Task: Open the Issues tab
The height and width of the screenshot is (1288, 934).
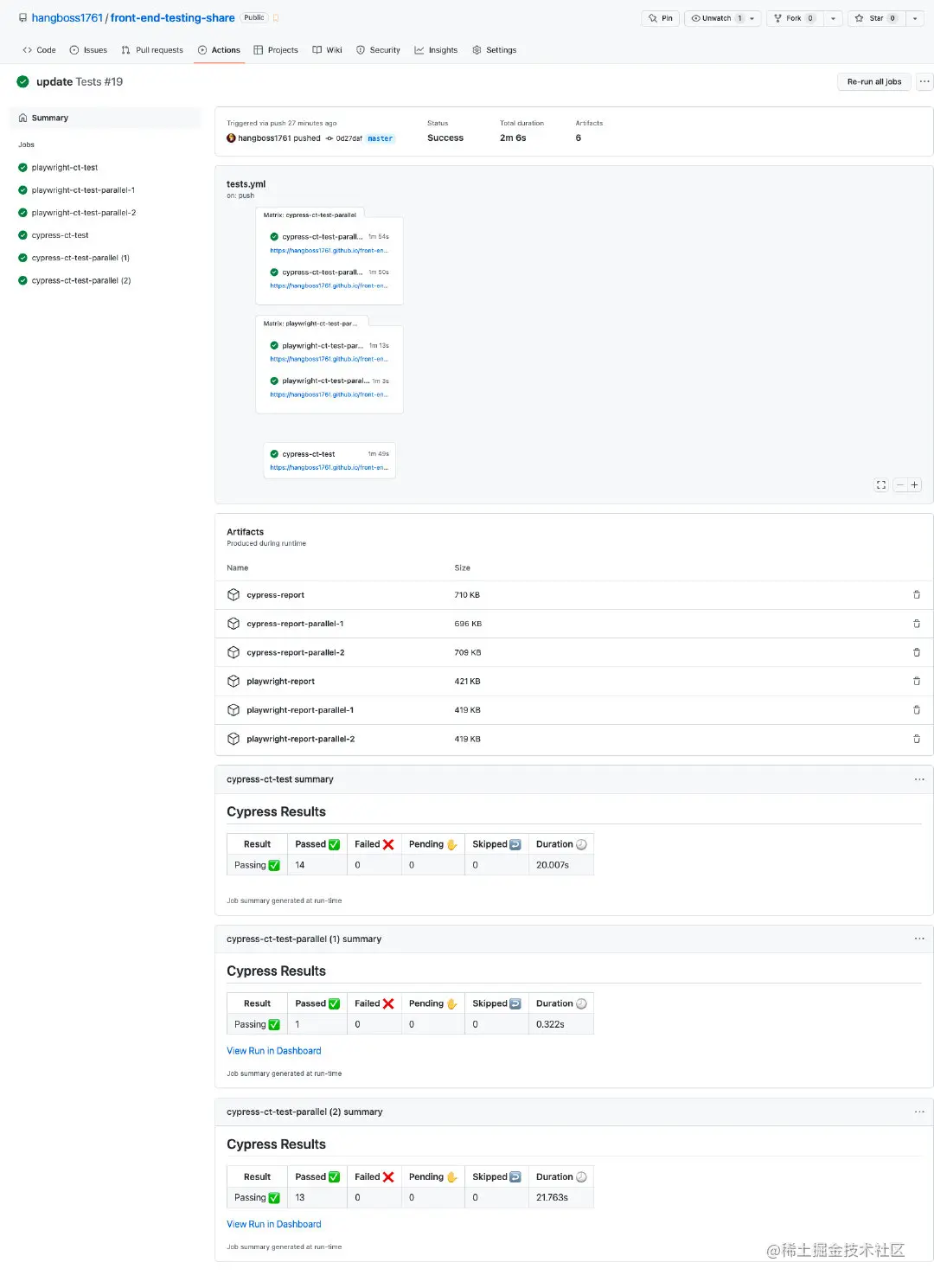Action: (88, 50)
